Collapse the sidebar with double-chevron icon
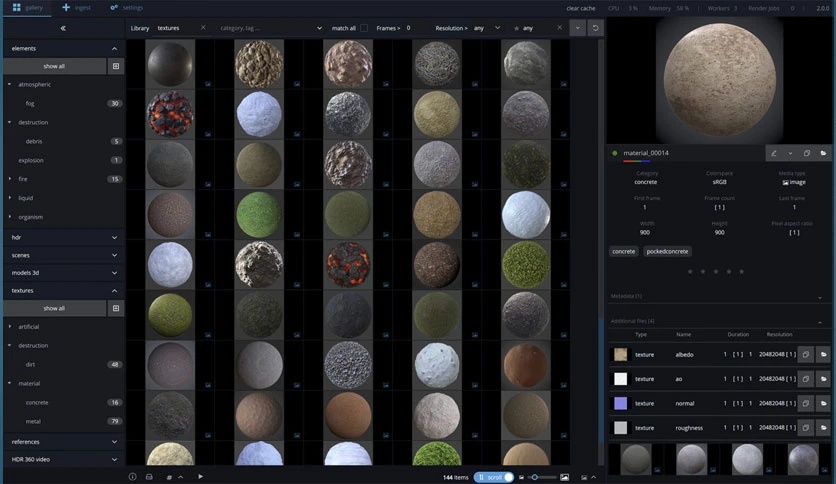This screenshot has width=836, height=484. [63, 28]
